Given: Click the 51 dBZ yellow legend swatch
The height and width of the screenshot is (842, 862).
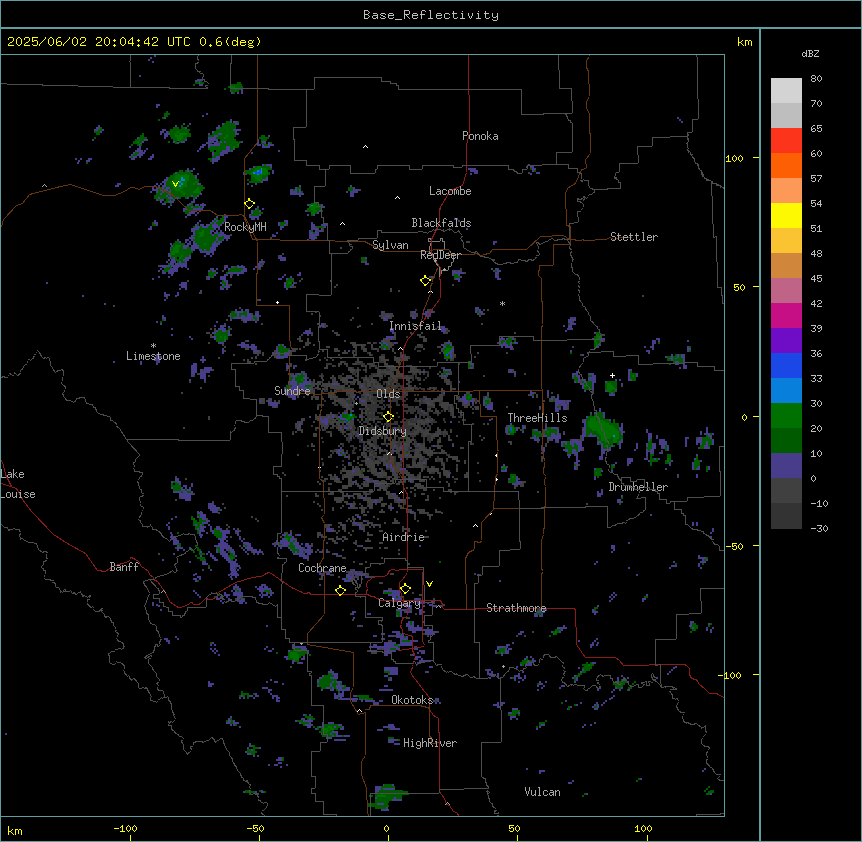Looking at the screenshot, I should pos(786,215).
